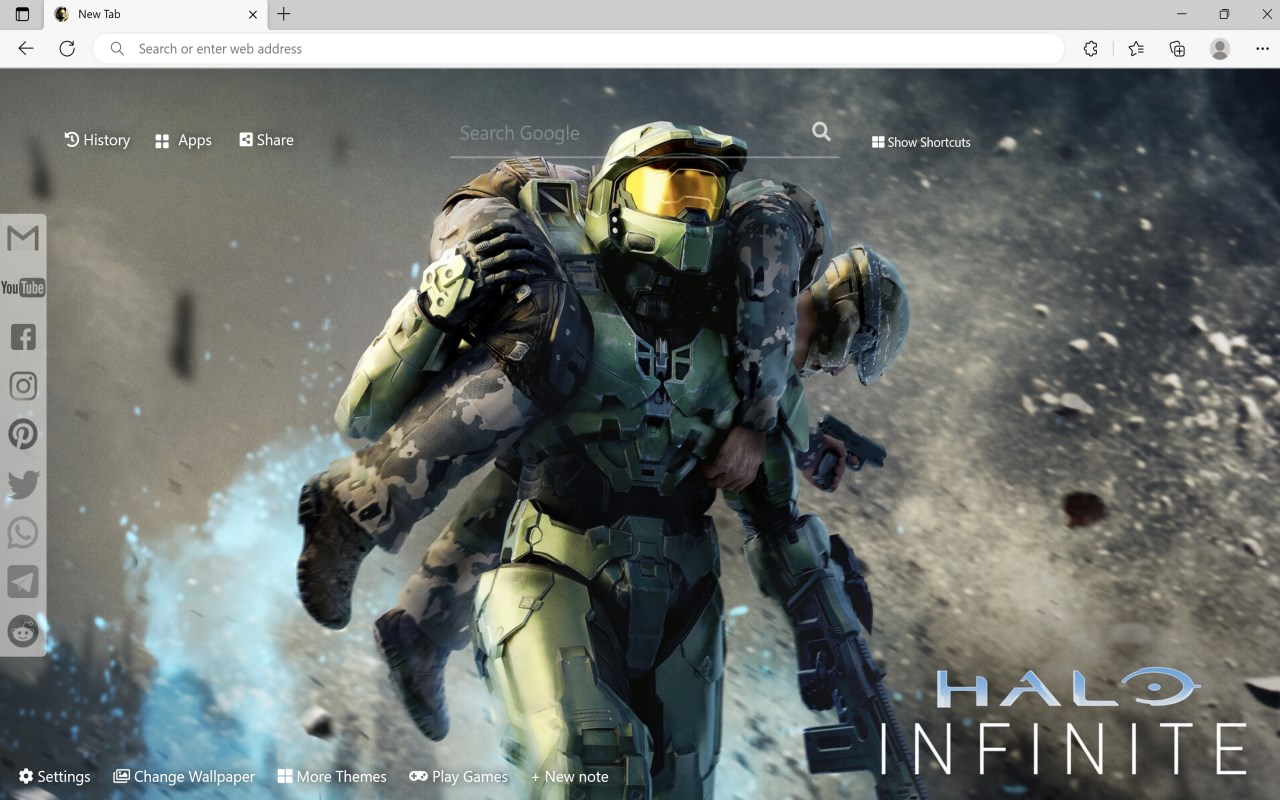The height and width of the screenshot is (800, 1280).
Task: Browse More Themes
Action: 332,776
